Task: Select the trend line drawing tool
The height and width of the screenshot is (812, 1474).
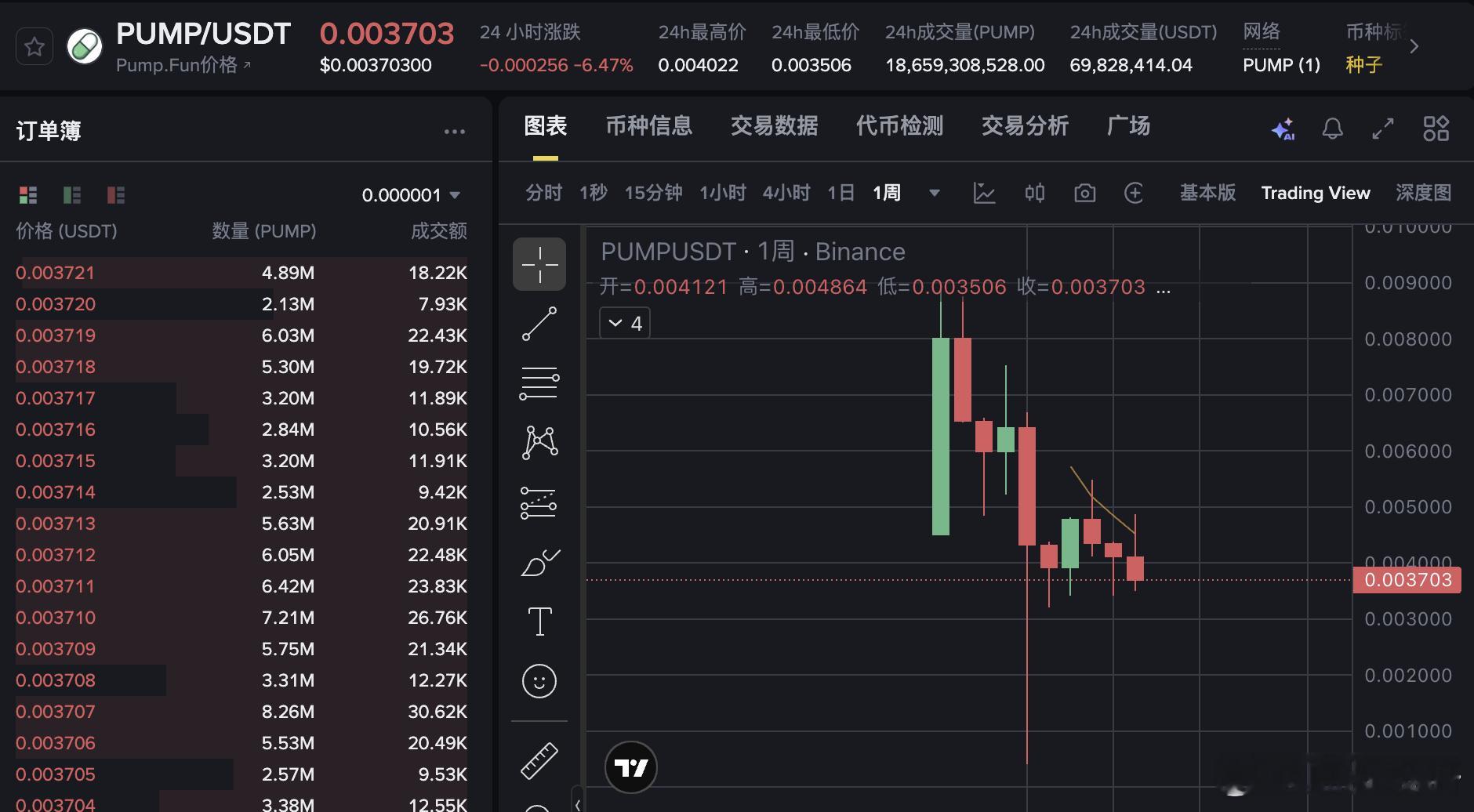Action: pyautogui.click(x=539, y=325)
